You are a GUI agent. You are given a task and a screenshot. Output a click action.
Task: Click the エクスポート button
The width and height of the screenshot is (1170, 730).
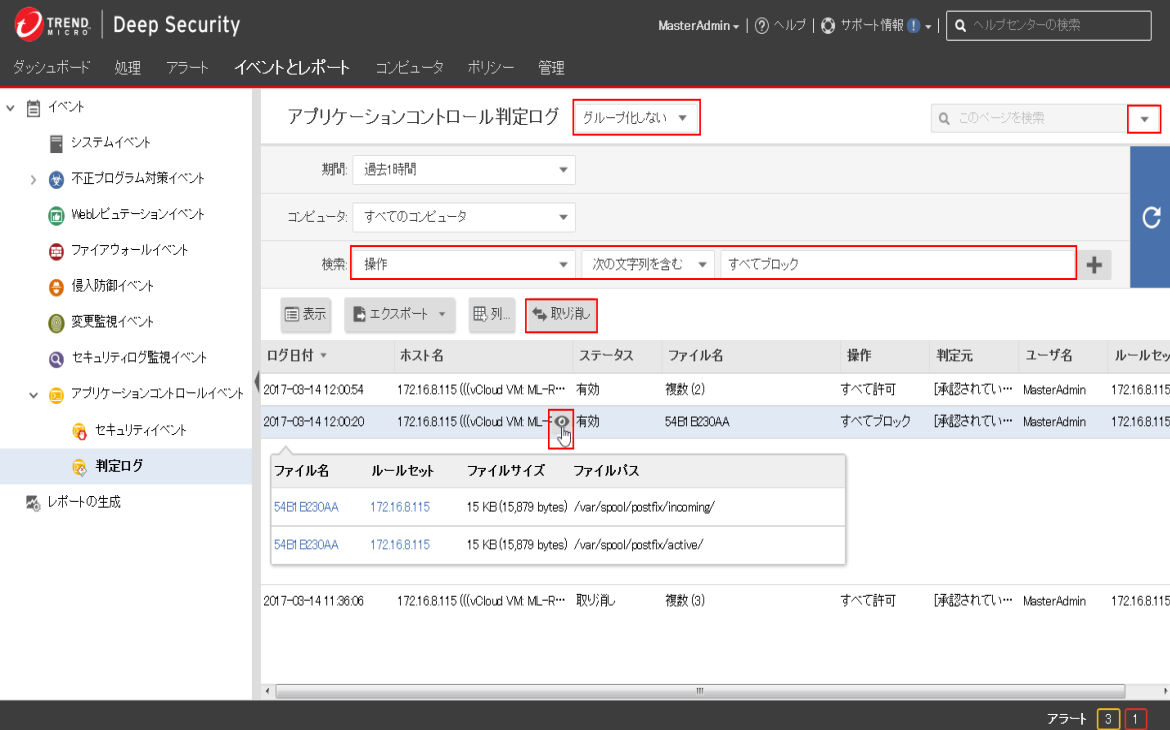(x=400, y=314)
